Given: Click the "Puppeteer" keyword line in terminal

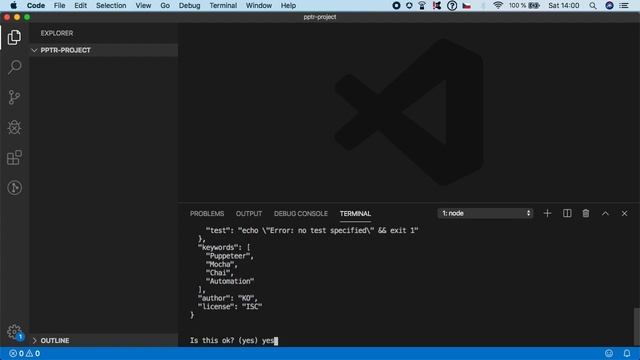Looking at the screenshot, I should pyautogui.click(x=229, y=256).
